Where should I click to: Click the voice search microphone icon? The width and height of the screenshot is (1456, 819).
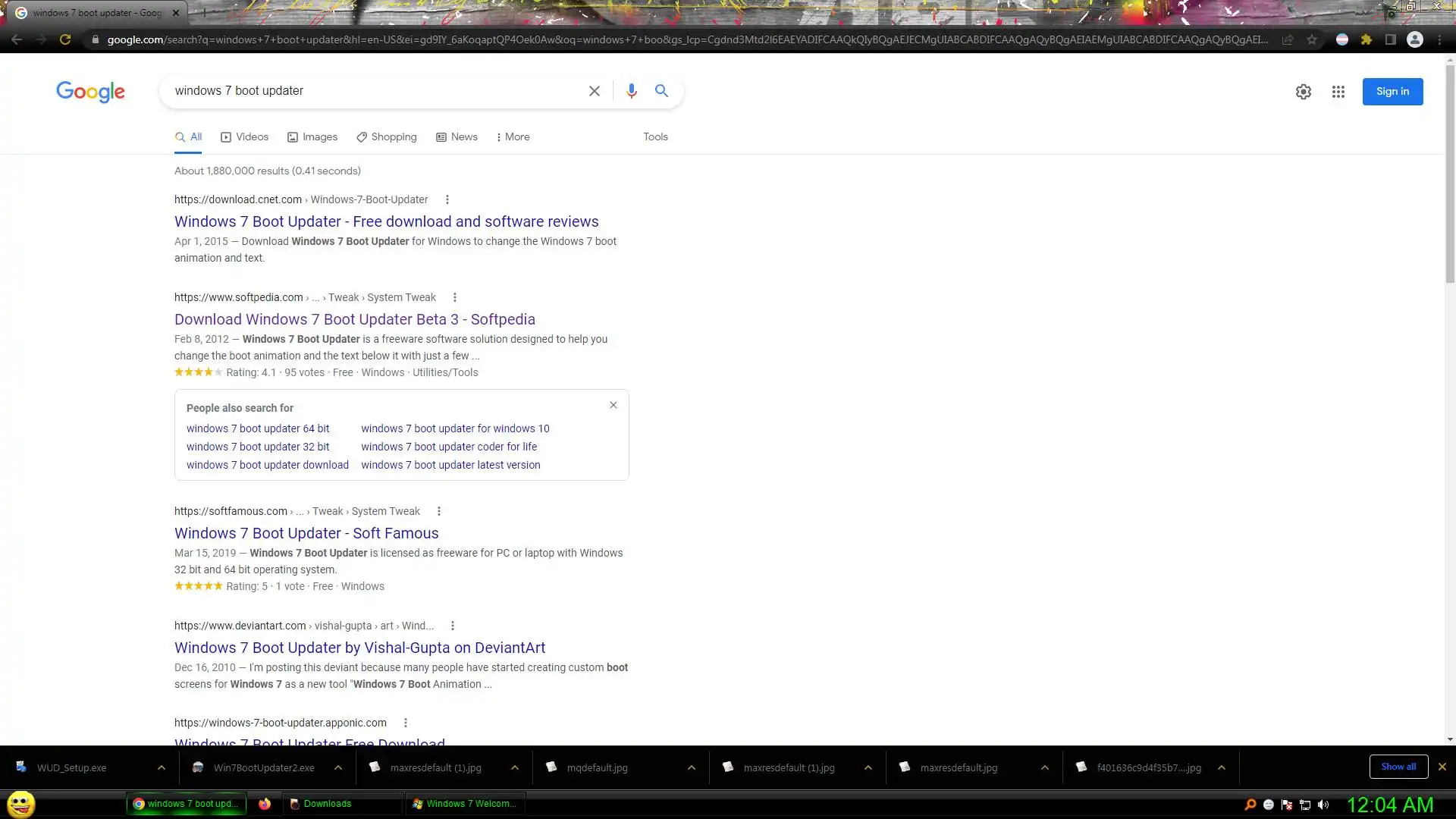point(631,91)
